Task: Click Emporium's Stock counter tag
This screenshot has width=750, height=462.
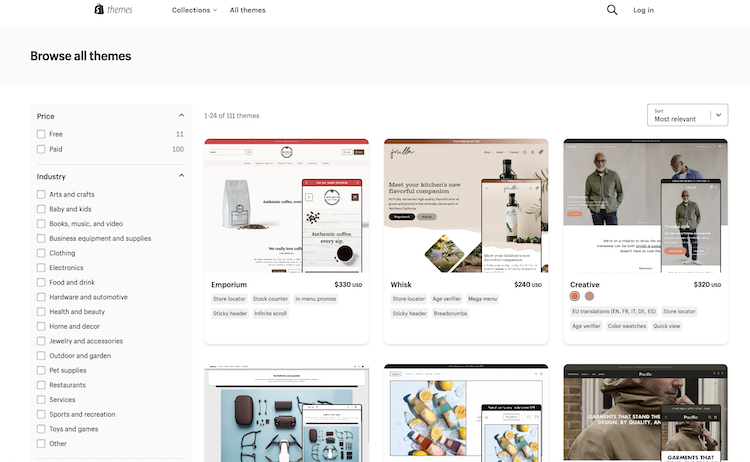Action: [270, 299]
